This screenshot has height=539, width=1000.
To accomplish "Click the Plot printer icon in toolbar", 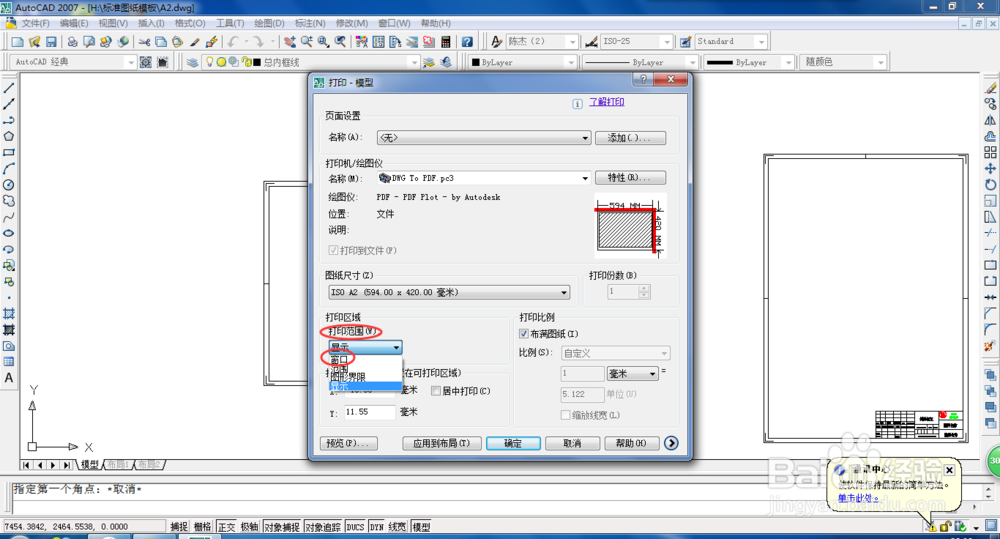I will click(72, 41).
